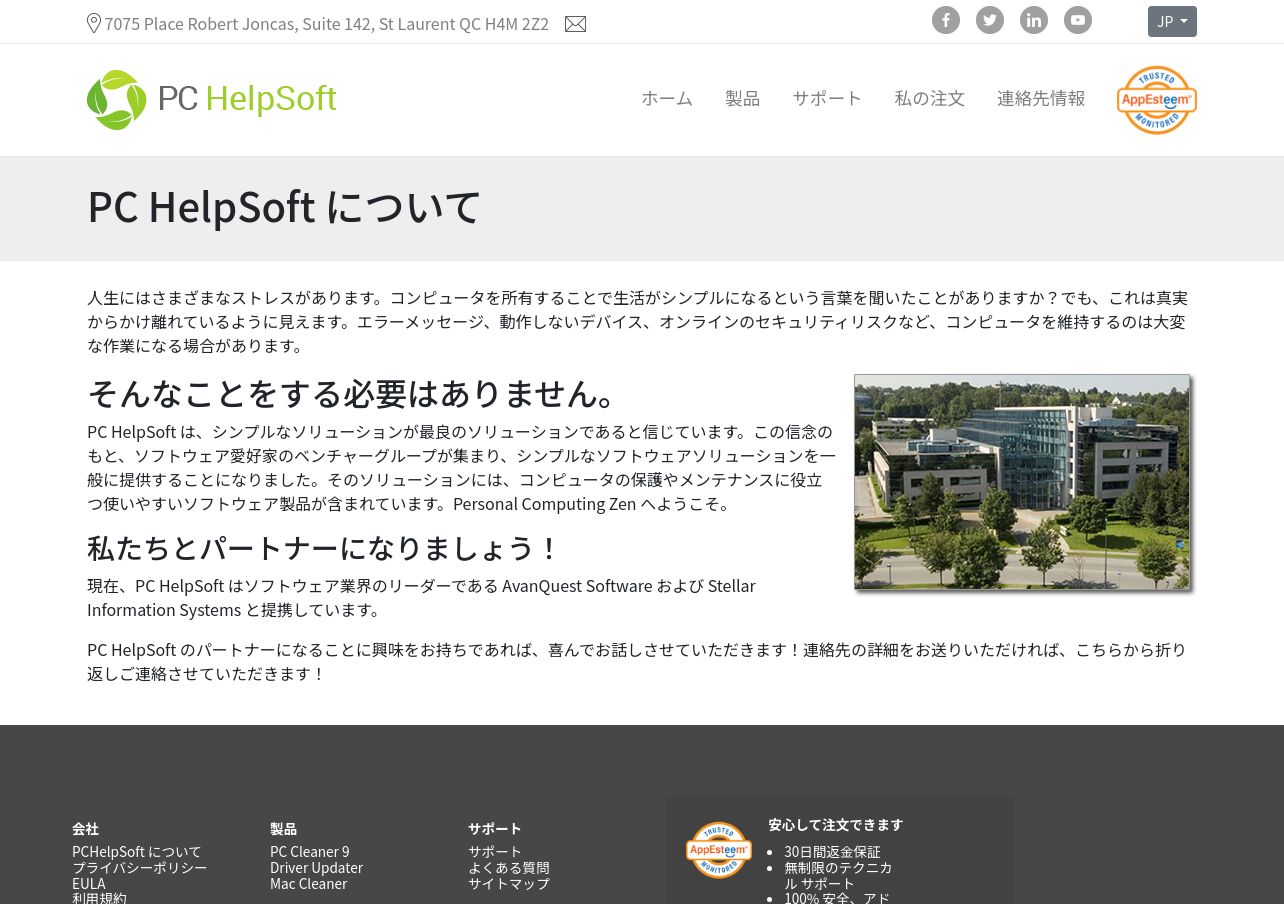Open the ホーム menu item

[667, 98]
